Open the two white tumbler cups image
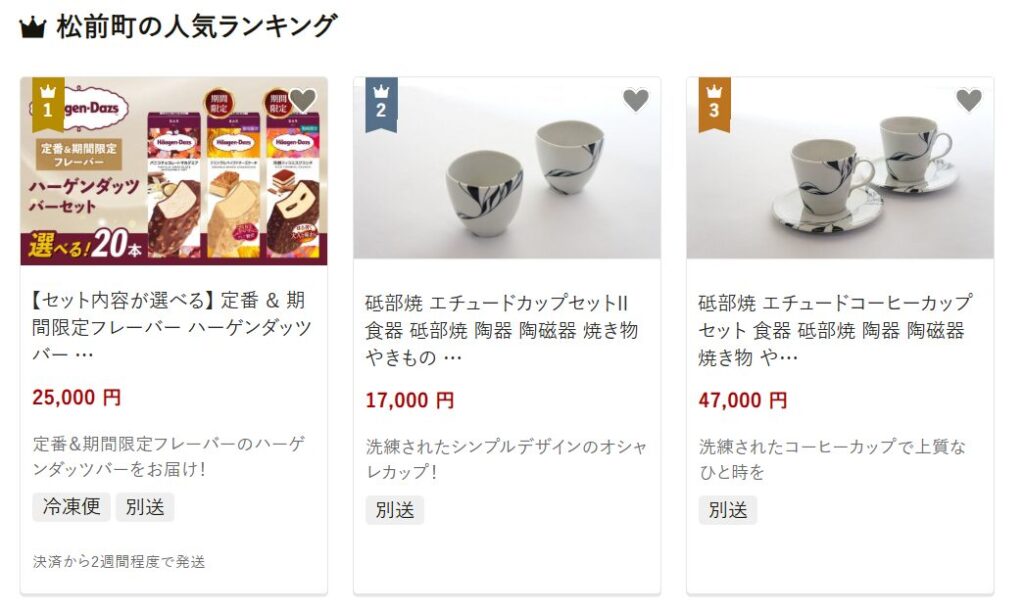1024x612 pixels. (x=507, y=168)
